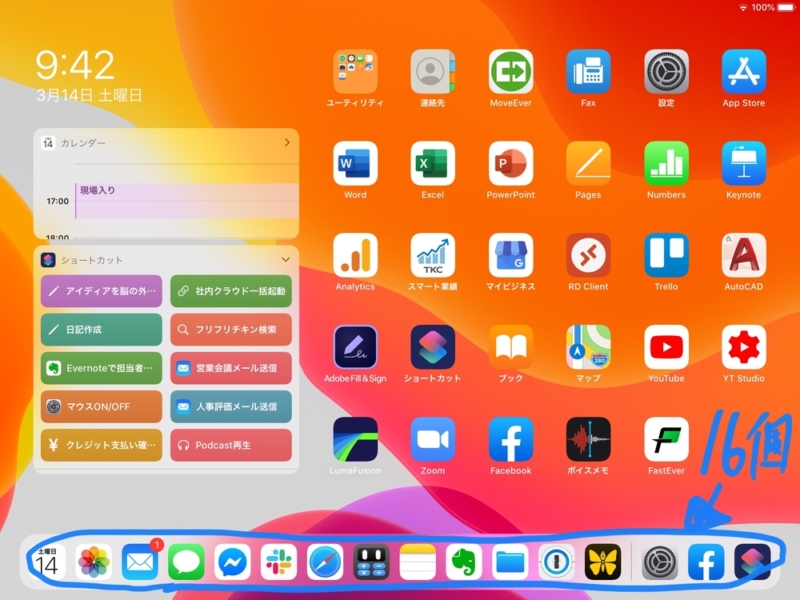Open Safari from the dock
This screenshot has height=600, width=800.
325,562
